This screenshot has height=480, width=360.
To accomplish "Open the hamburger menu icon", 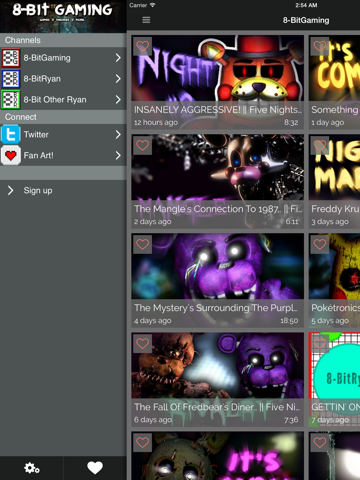I will [146, 20].
